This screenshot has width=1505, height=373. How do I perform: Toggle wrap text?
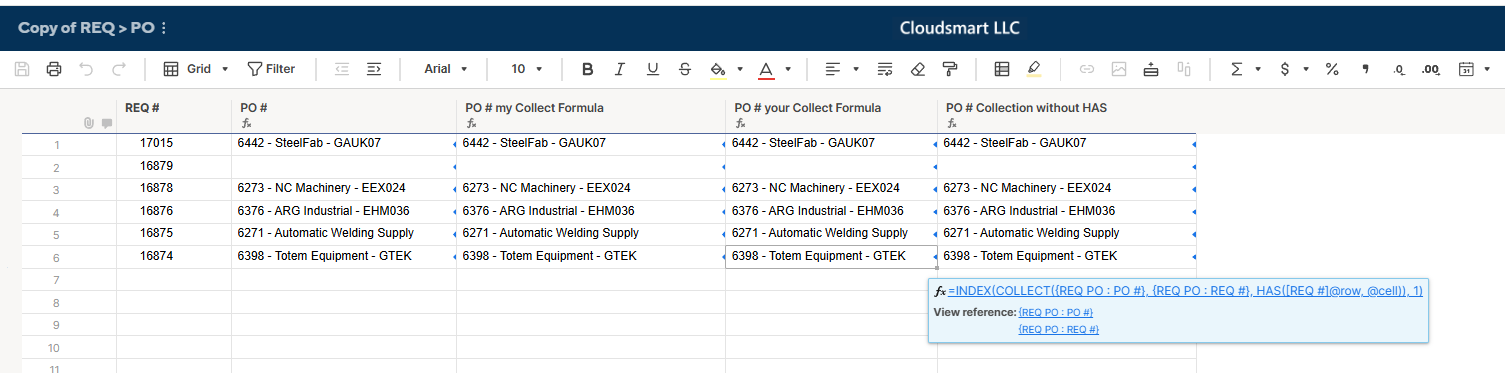[x=884, y=69]
